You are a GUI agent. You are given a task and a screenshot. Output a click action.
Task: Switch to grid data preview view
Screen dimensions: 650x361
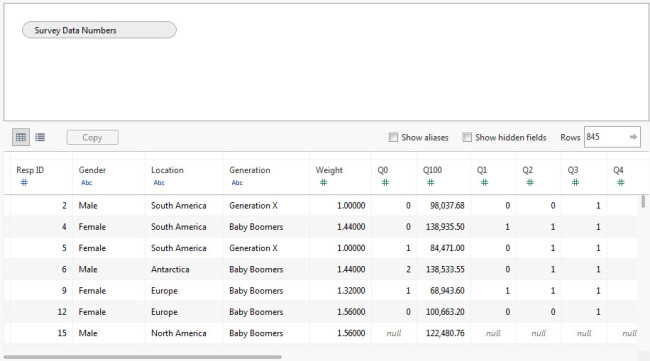(21, 137)
